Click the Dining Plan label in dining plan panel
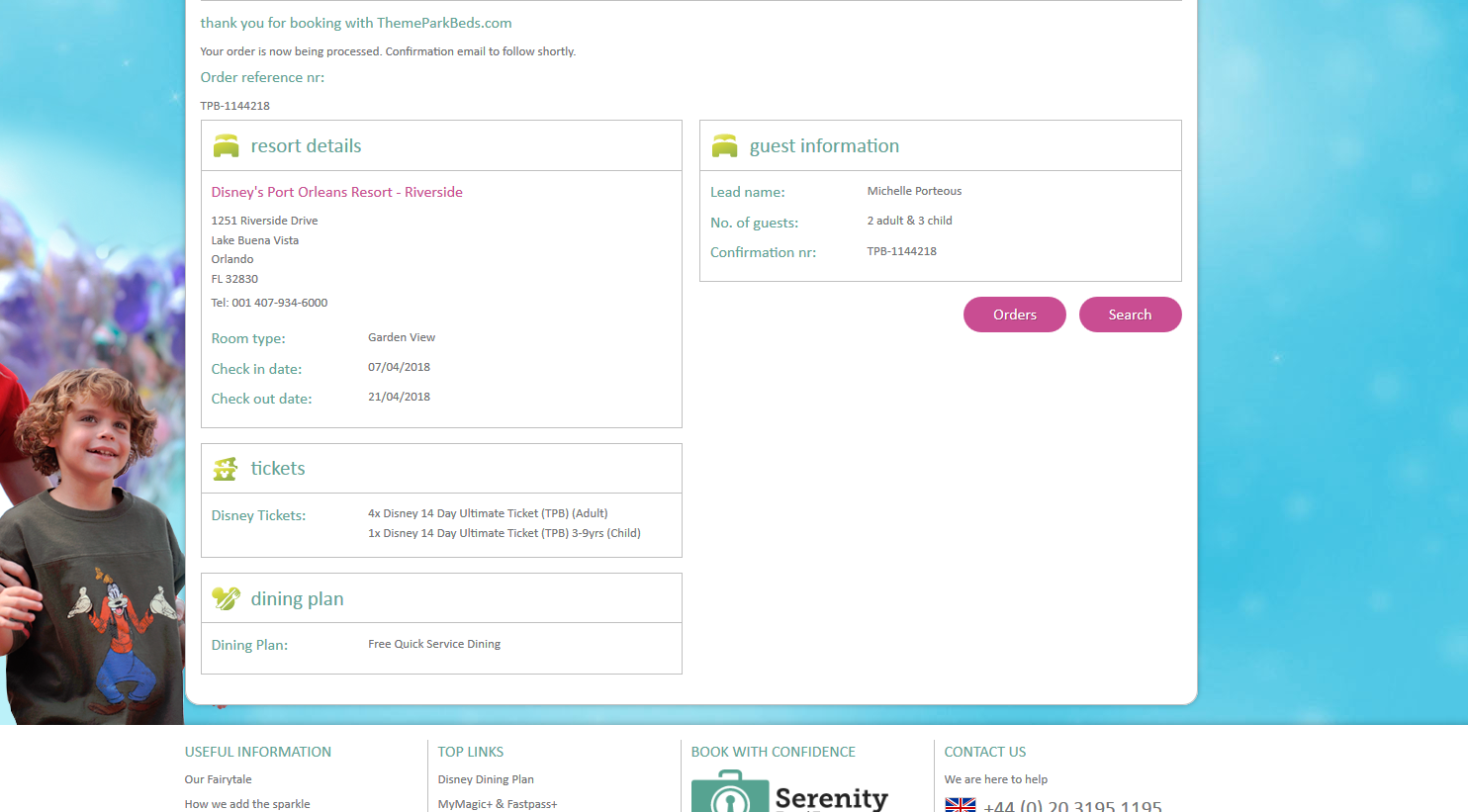This screenshot has width=1468, height=812. pyautogui.click(x=249, y=645)
